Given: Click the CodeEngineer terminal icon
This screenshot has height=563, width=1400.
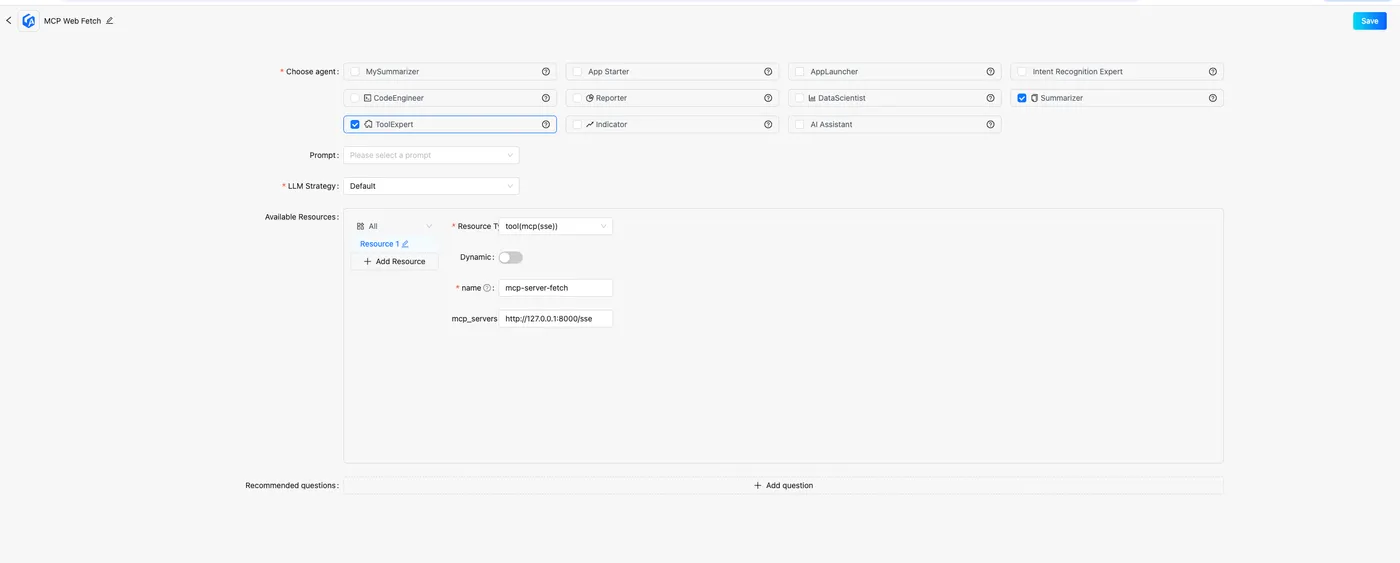Looking at the screenshot, I should click(x=368, y=98).
